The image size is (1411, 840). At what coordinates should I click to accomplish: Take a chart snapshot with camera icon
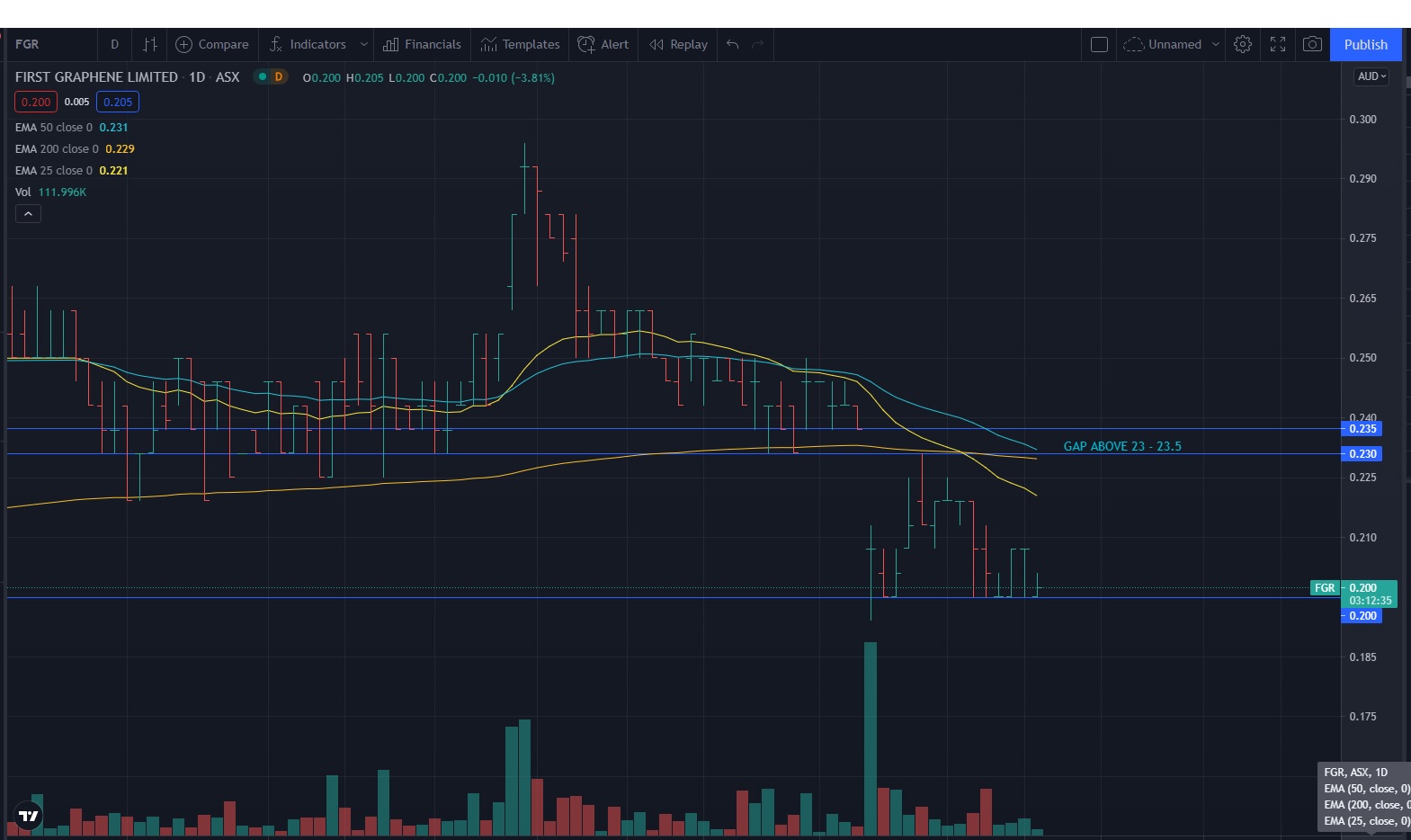[1312, 44]
